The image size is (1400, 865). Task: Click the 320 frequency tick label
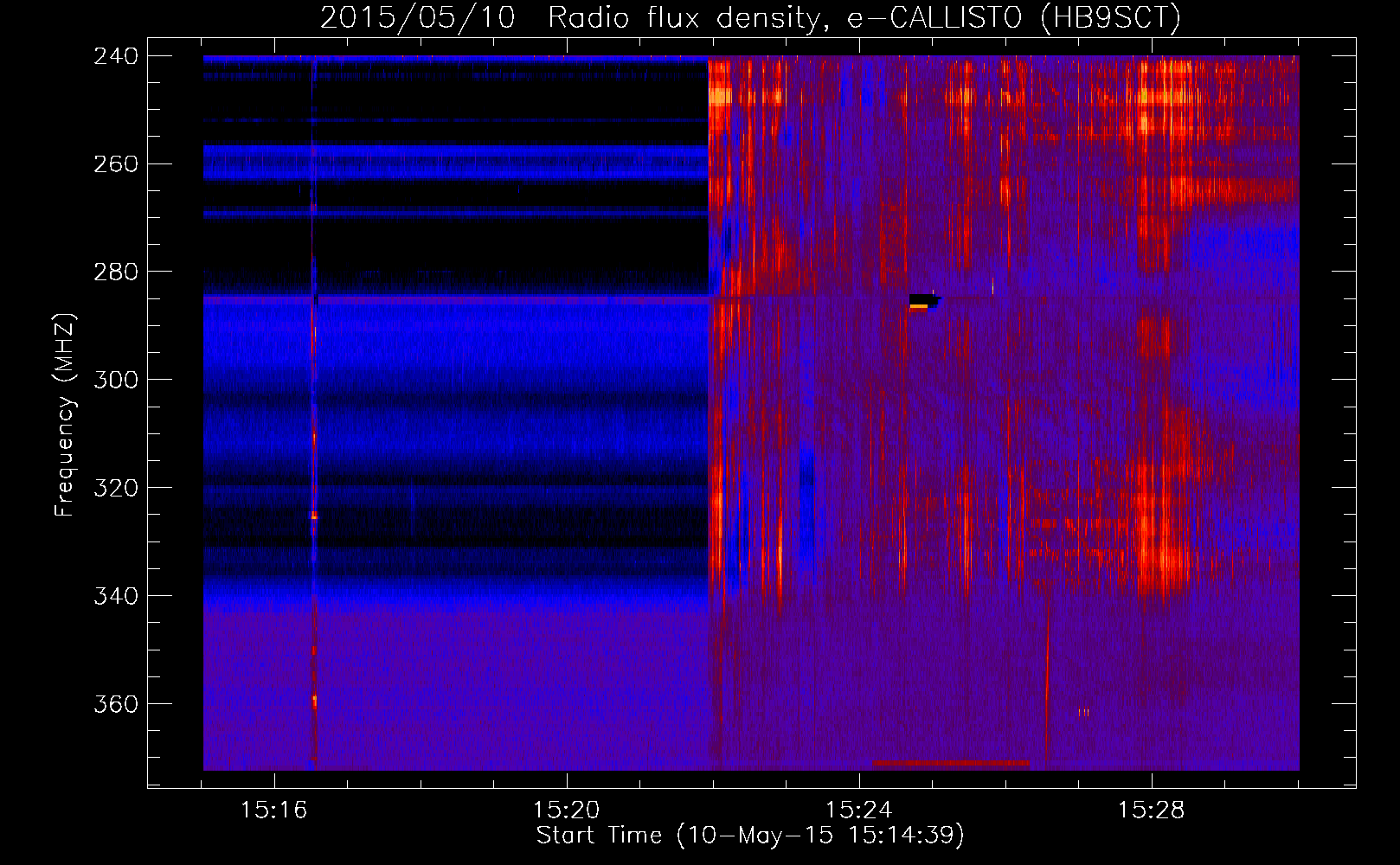(x=116, y=489)
